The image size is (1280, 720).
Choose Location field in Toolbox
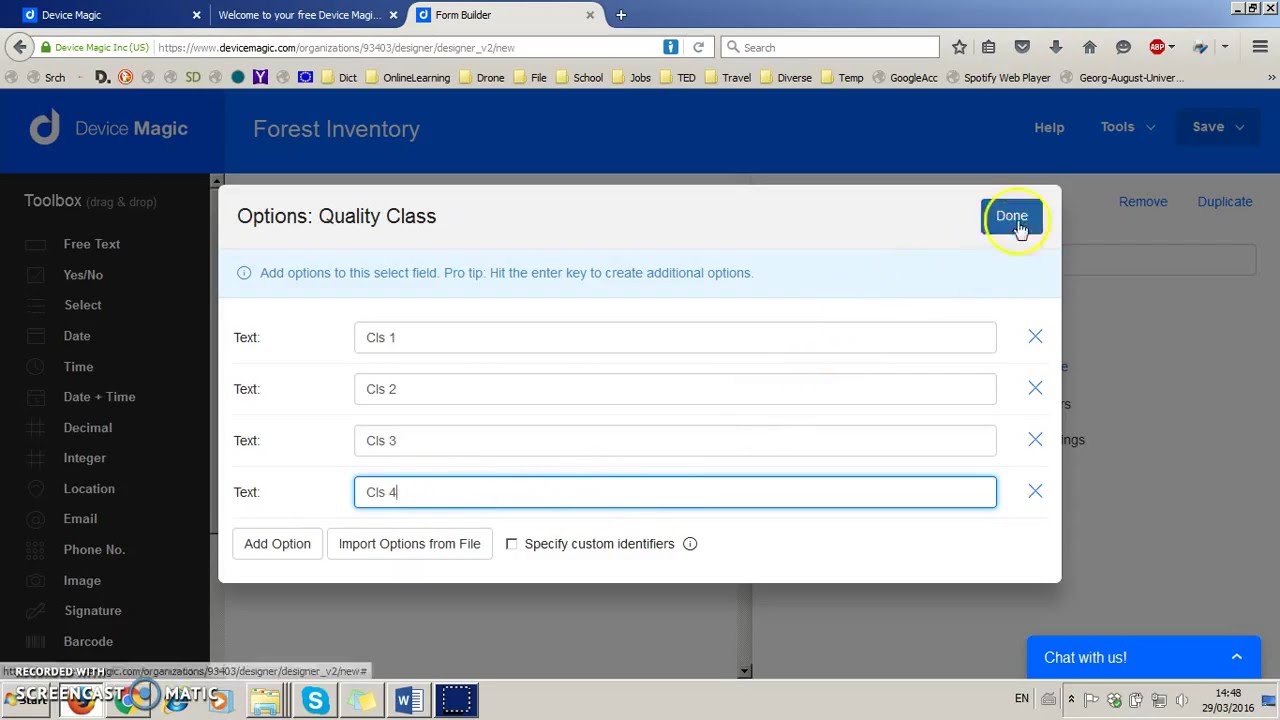click(x=89, y=489)
